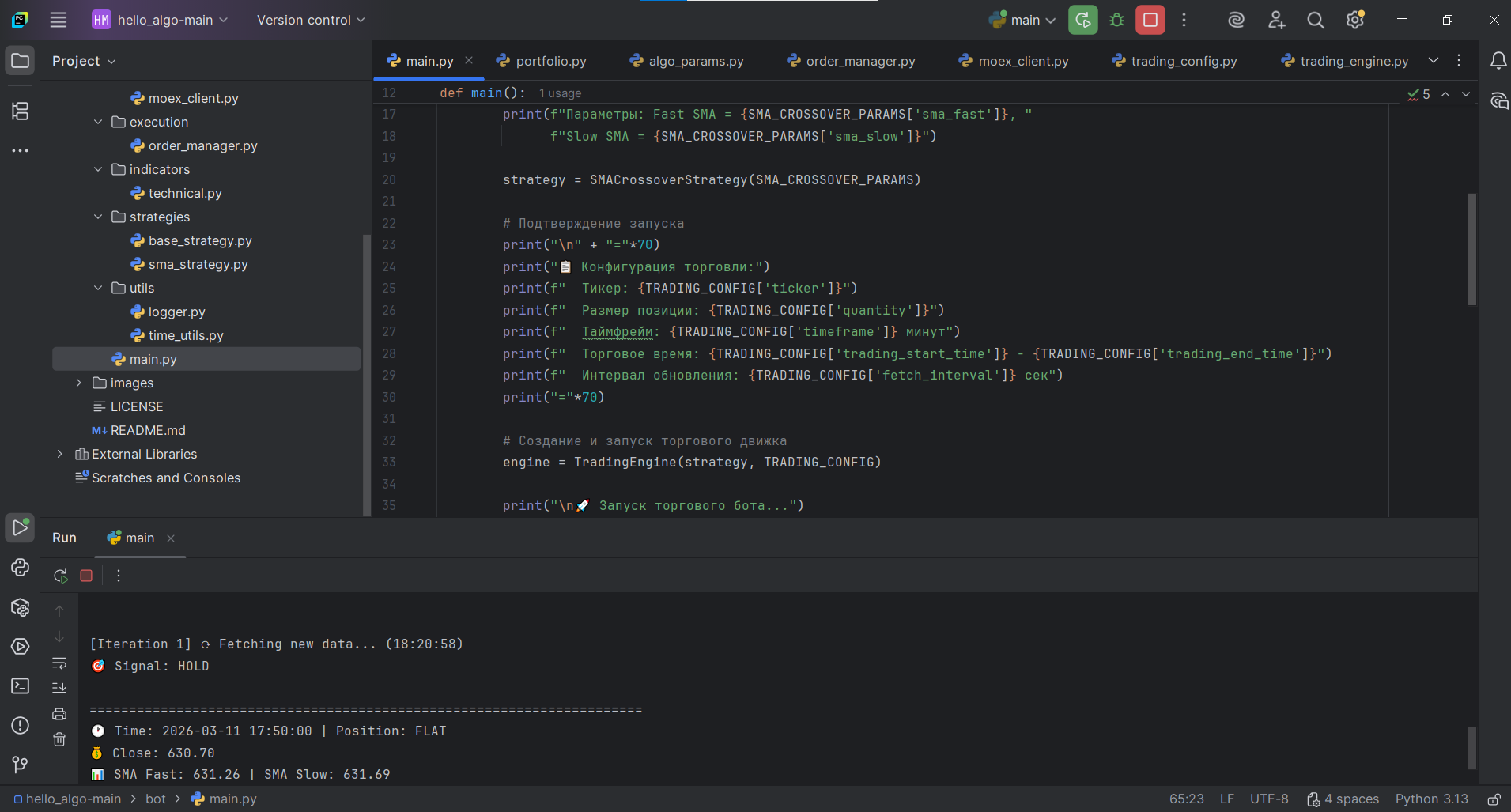Open the Terminal tool window
Screen dimensions: 1511x812
(20, 686)
